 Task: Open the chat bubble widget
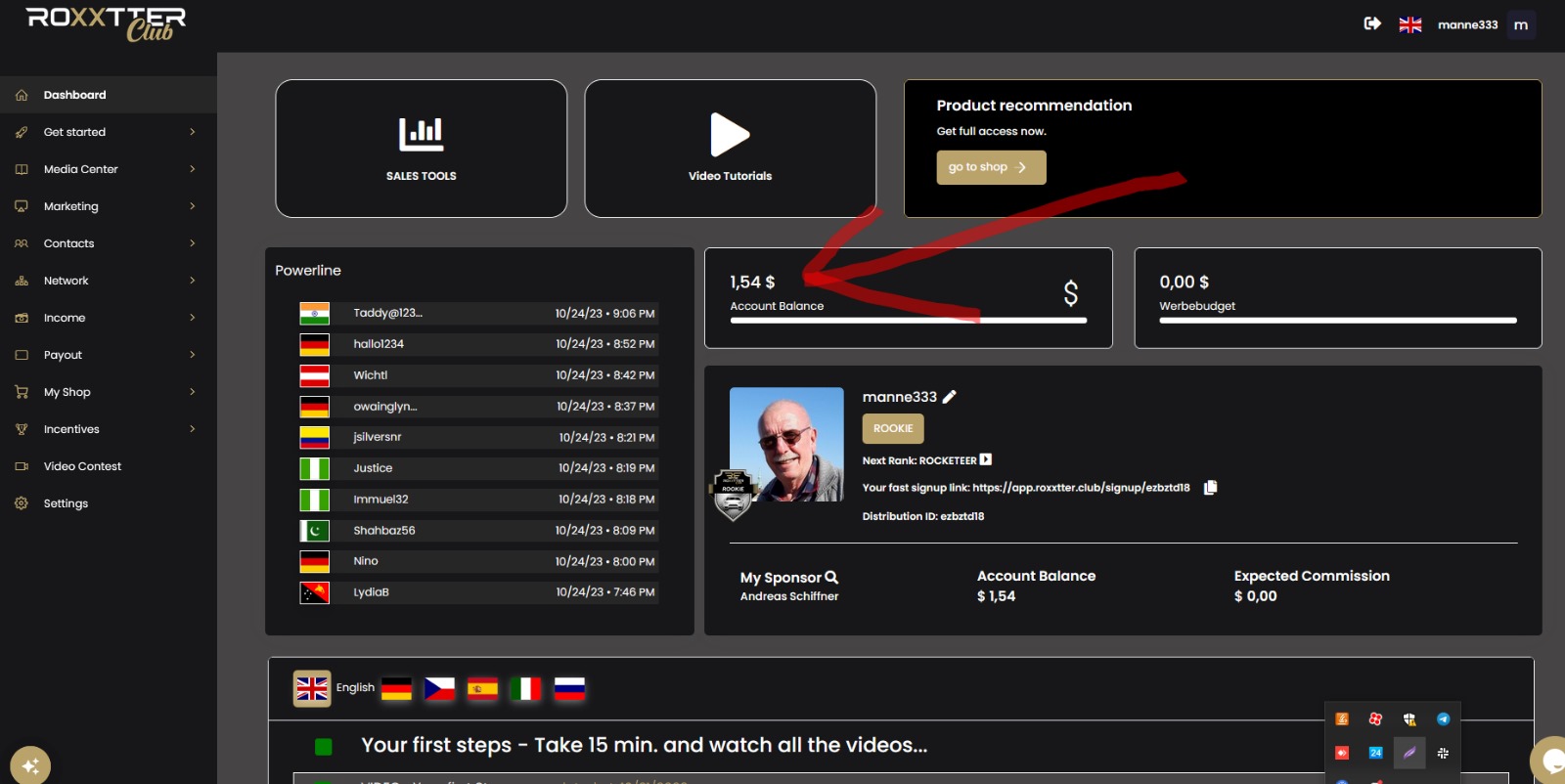(x=1550, y=760)
